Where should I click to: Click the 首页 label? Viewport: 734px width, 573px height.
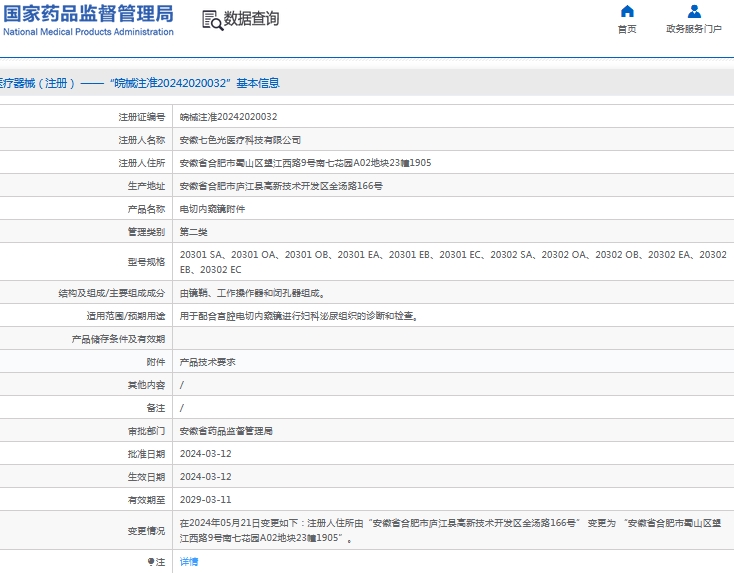point(627,29)
